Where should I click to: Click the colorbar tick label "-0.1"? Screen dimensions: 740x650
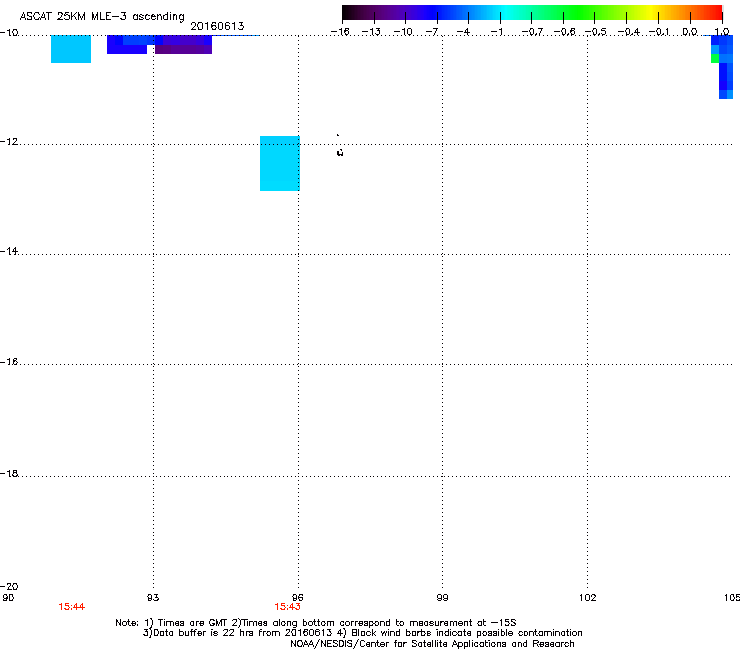pos(659,32)
